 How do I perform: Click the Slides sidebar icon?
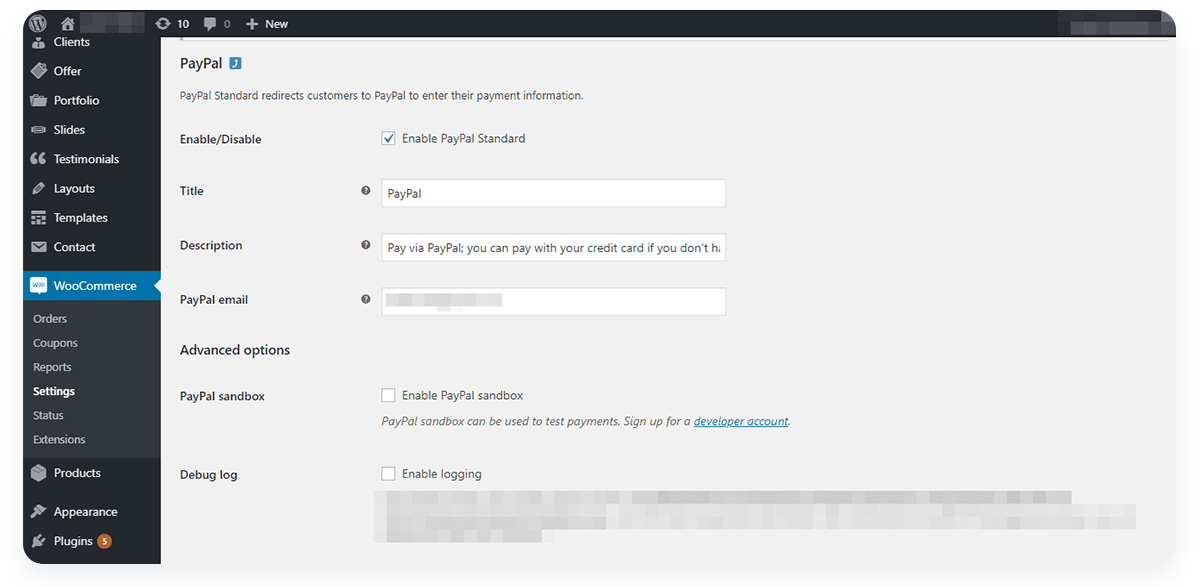(39, 130)
